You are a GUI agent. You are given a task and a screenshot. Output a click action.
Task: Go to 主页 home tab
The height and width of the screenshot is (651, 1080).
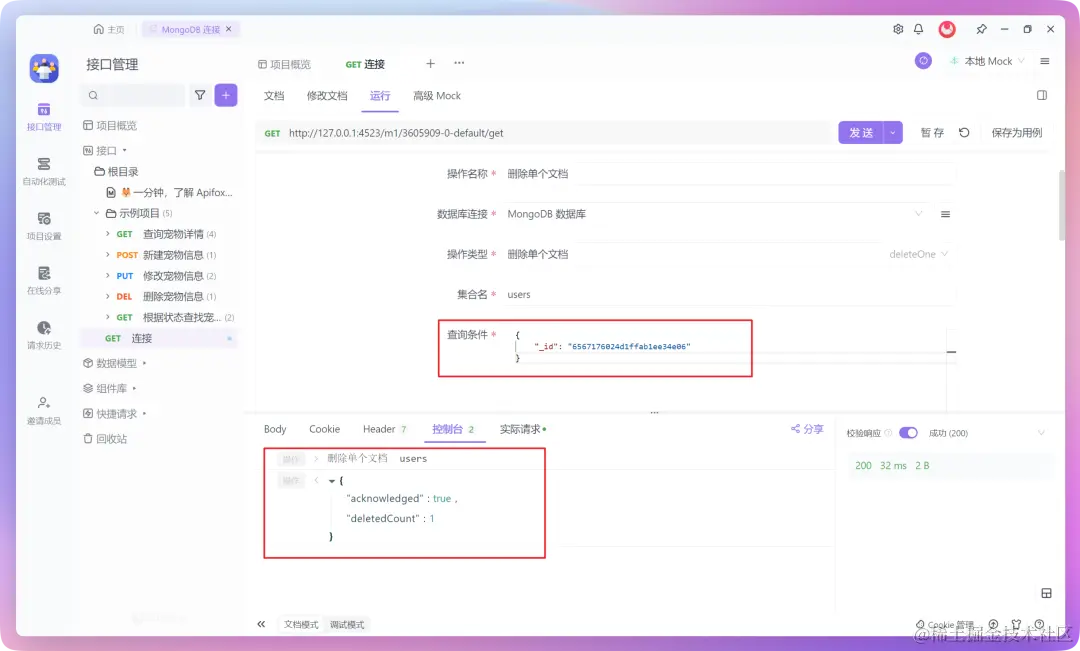point(110,29)
